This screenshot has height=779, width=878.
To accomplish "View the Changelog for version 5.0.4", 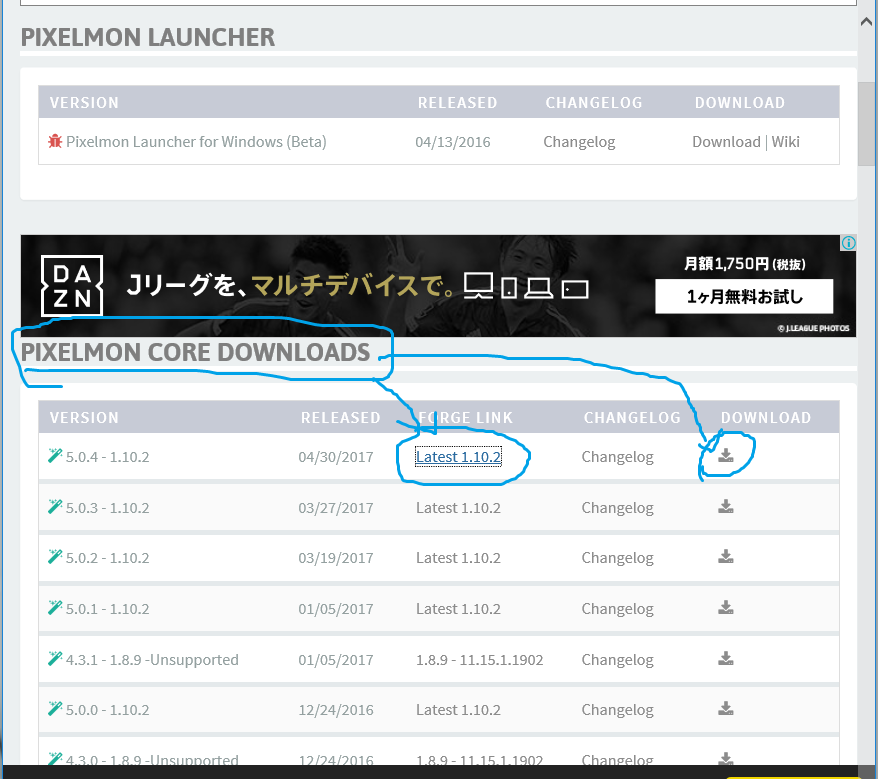I will coord(618,458).
